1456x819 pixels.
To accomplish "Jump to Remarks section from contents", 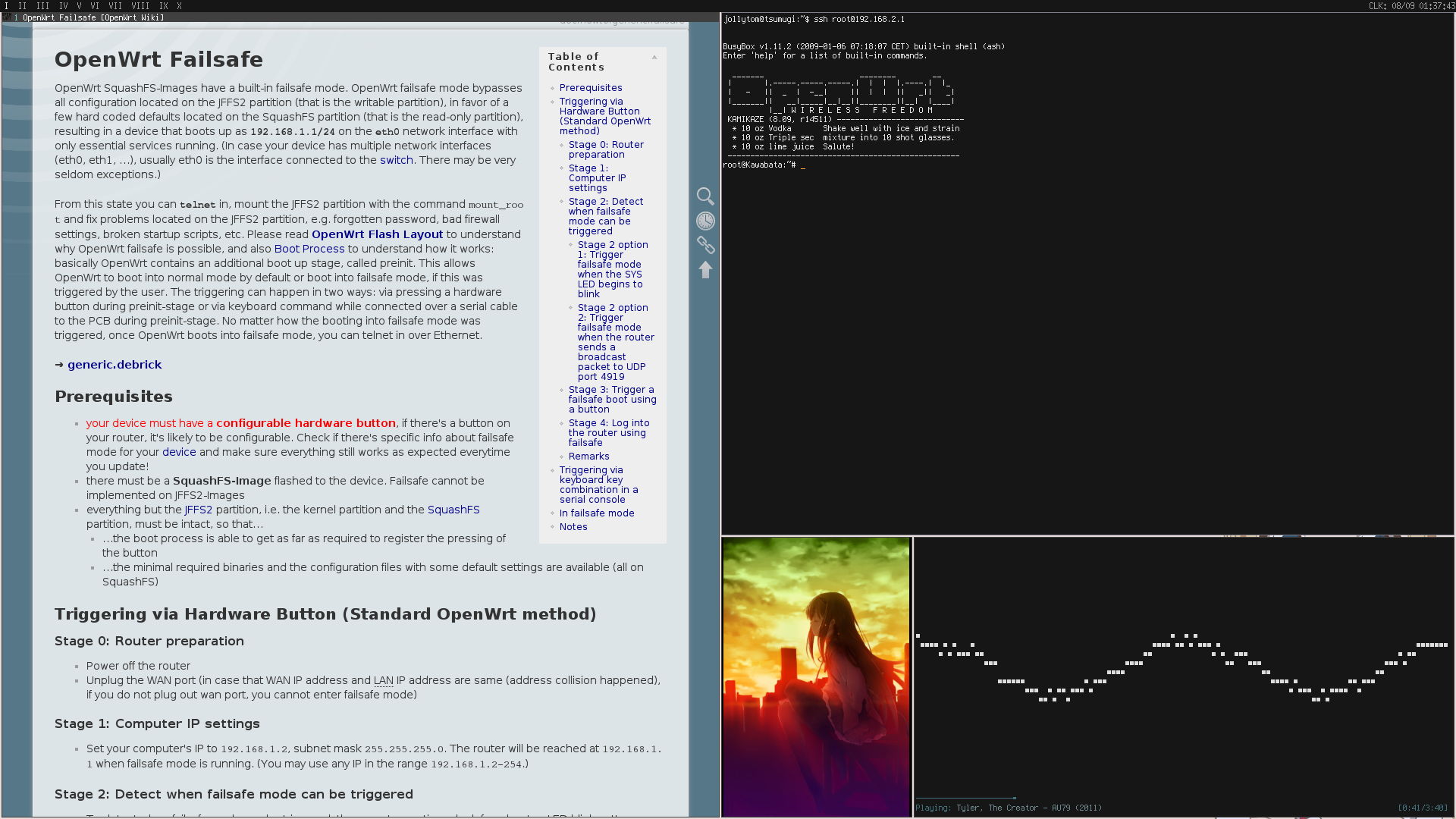I will [588, 457].
